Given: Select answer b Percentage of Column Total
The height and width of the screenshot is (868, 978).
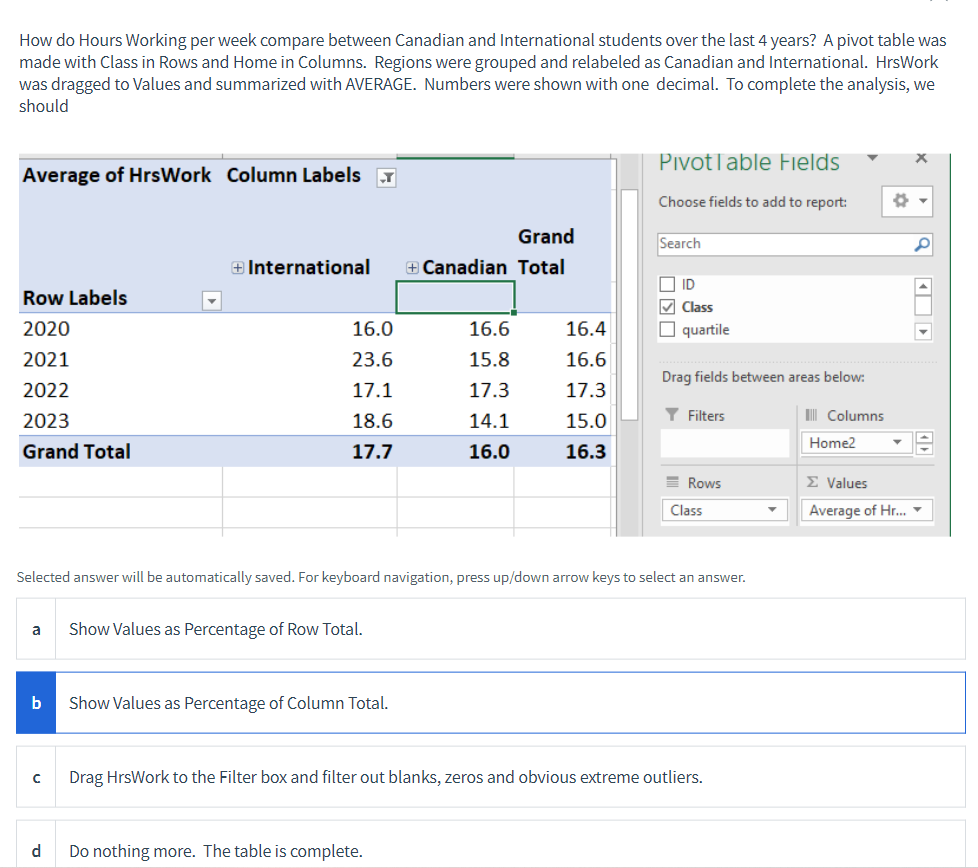Looking at the screenshot, I should click(491, 703).
